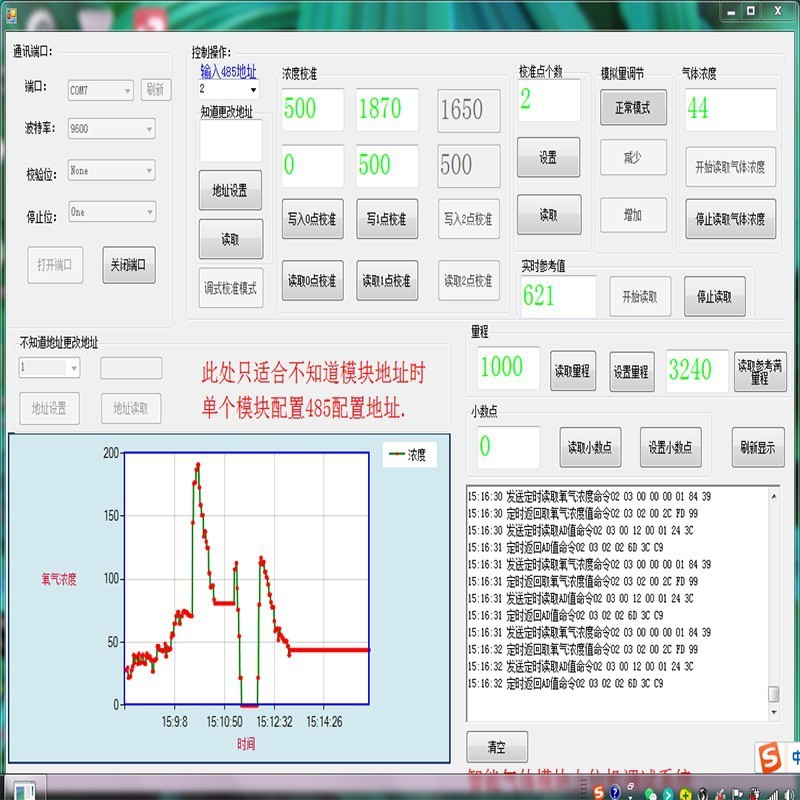Click the app icon in the title bar

[11, 10]
